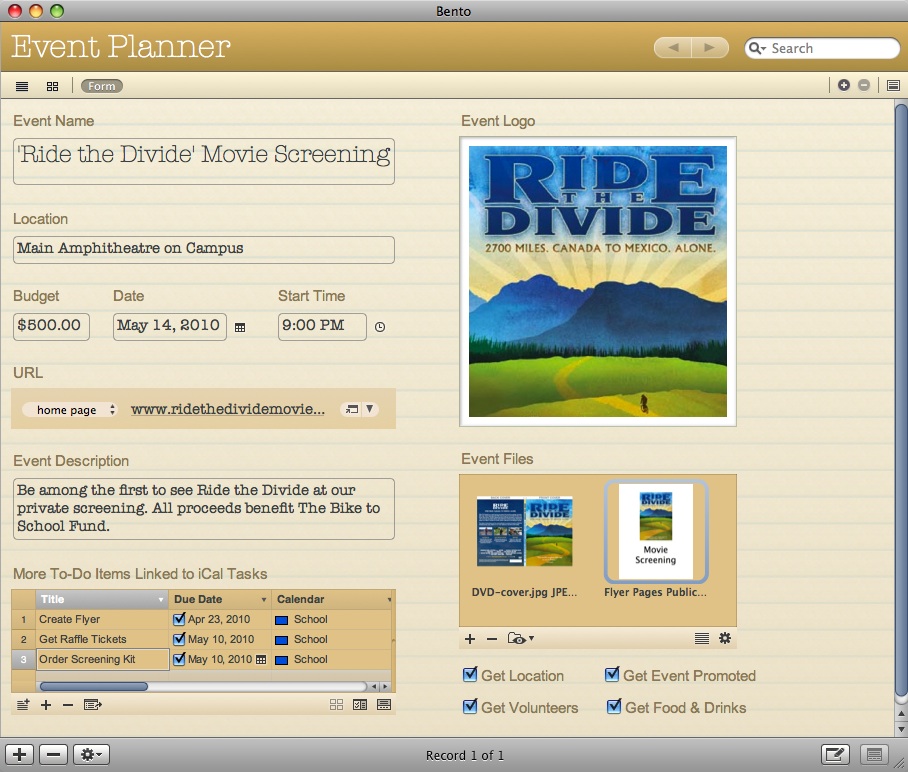The width and height of the screenshot is (908, 772).
Task: Toggle Order Screening Kit due date checkbox
Action: tap(179, 659)
